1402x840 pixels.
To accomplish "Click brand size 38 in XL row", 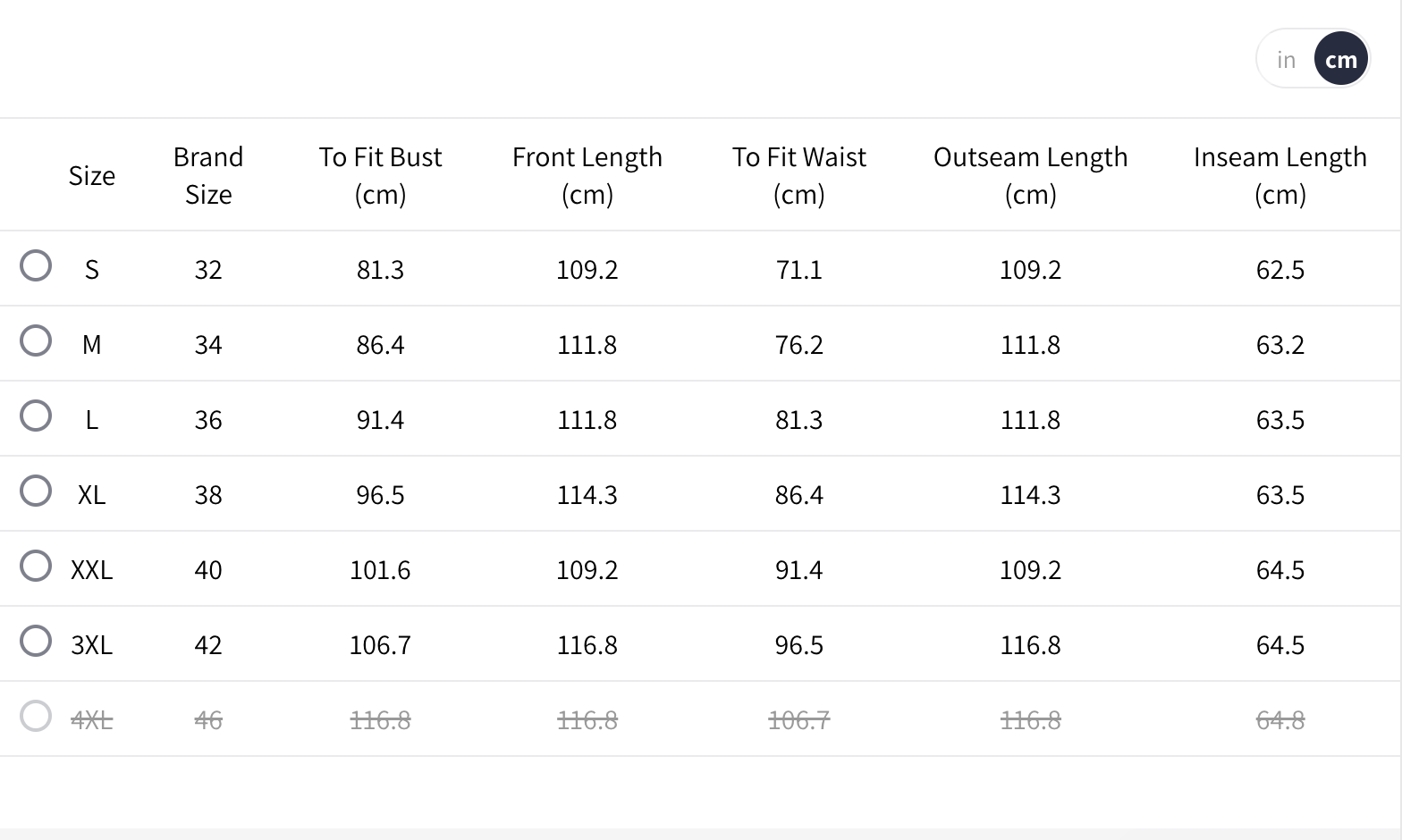I will (x=208, y=495).
